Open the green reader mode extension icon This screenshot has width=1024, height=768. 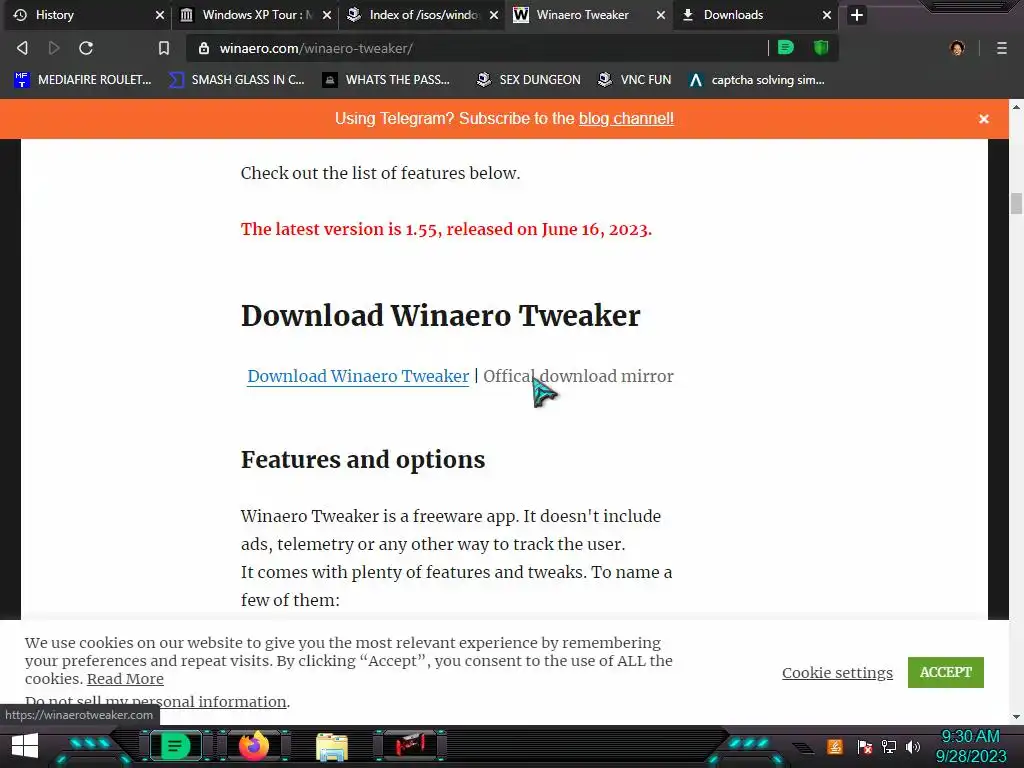pos(786,47)
